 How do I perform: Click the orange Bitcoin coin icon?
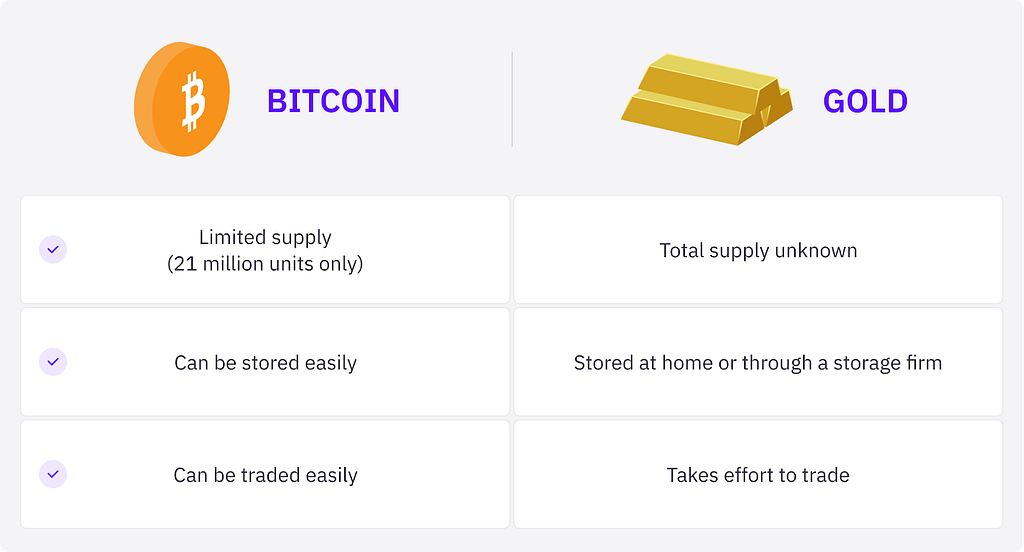pyautogui.click(x=182, y=99)
